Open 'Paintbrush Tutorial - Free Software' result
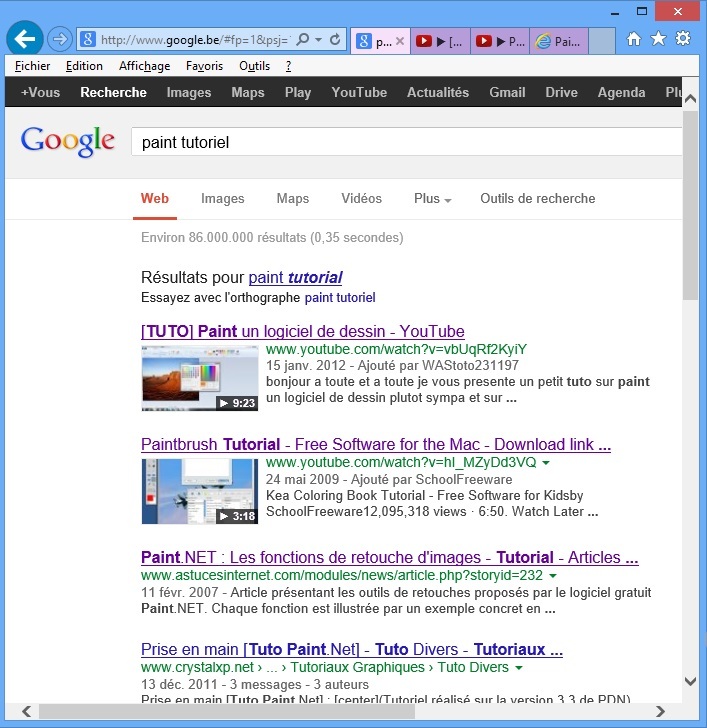Image resolution: width=707 pixels, height=728 pixels. point(376,445)
